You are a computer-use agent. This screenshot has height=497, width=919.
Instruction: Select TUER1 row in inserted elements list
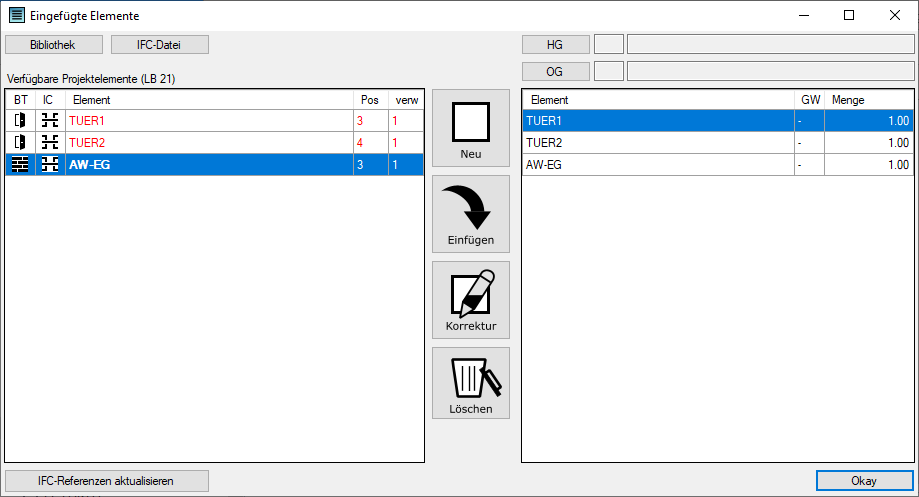(x=717, y=121)
